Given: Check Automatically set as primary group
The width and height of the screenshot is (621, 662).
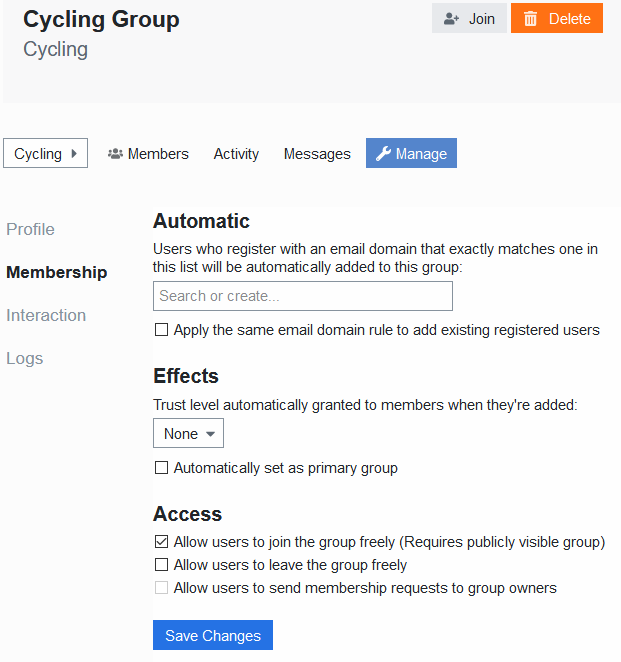Looking at the screenshot, I should tap(161, 468).
